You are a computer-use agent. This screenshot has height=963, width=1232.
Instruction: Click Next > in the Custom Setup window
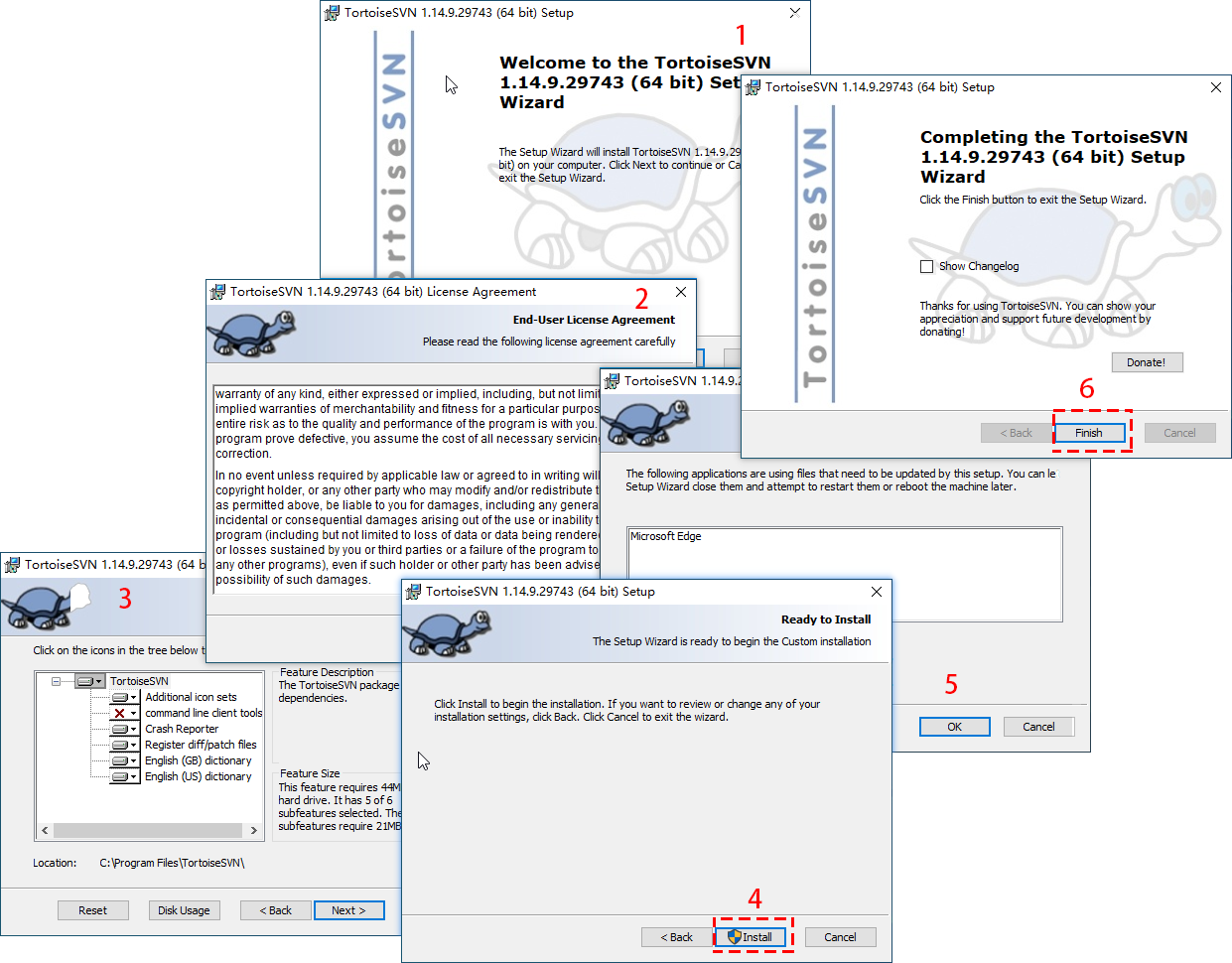[348, 910]
